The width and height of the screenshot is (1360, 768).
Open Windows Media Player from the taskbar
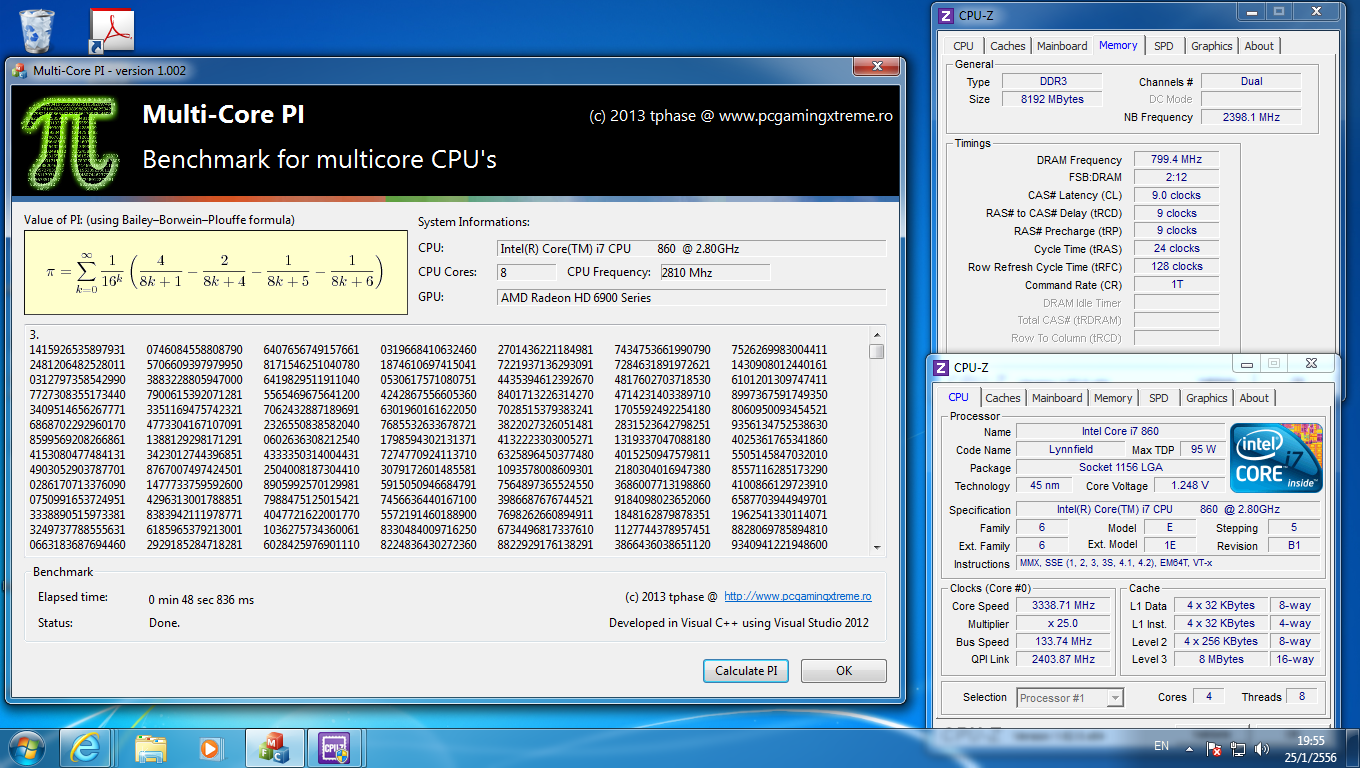point(210,747)
